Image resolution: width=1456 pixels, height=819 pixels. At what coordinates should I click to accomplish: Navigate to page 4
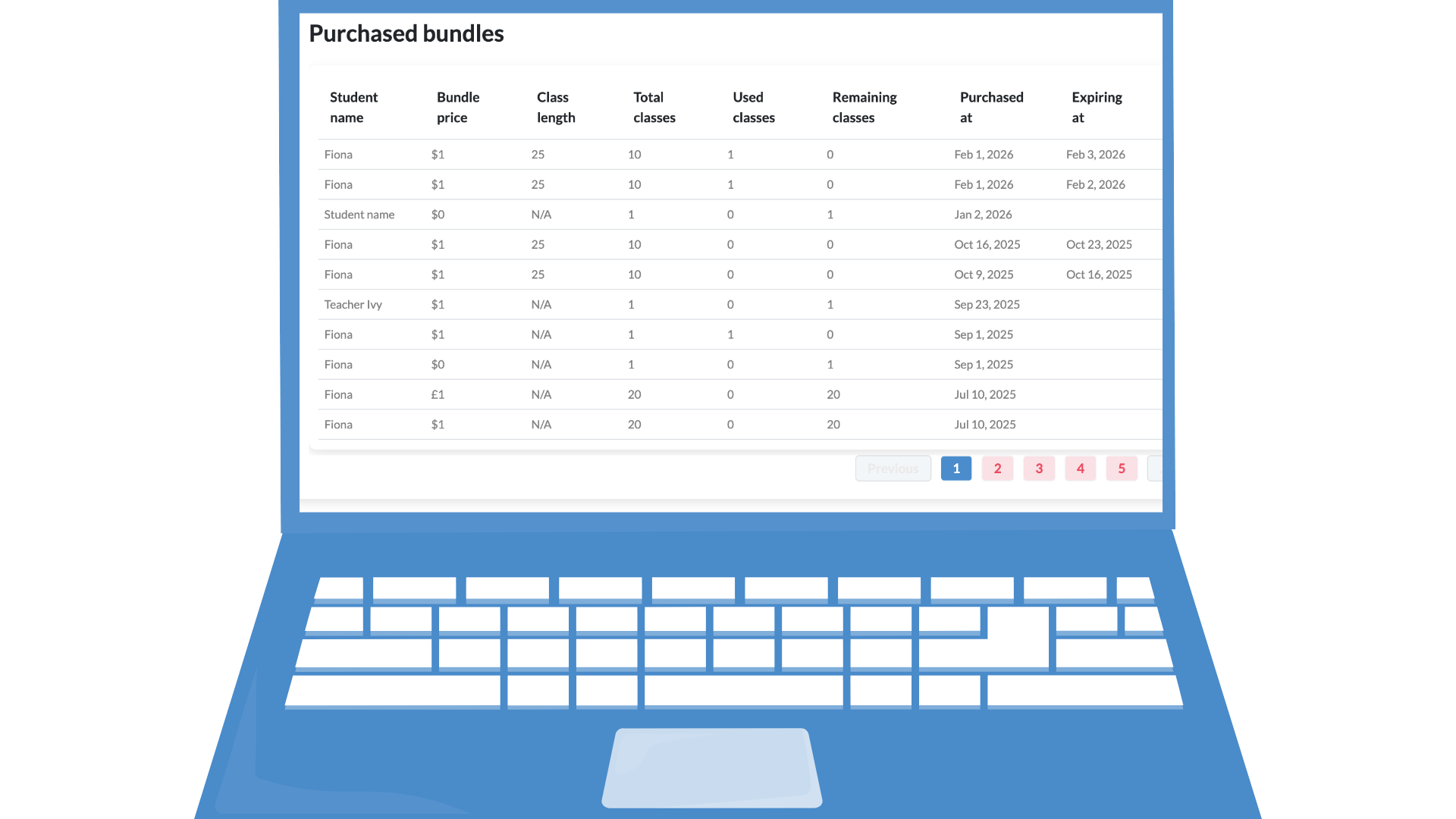tap(1080, 468)
